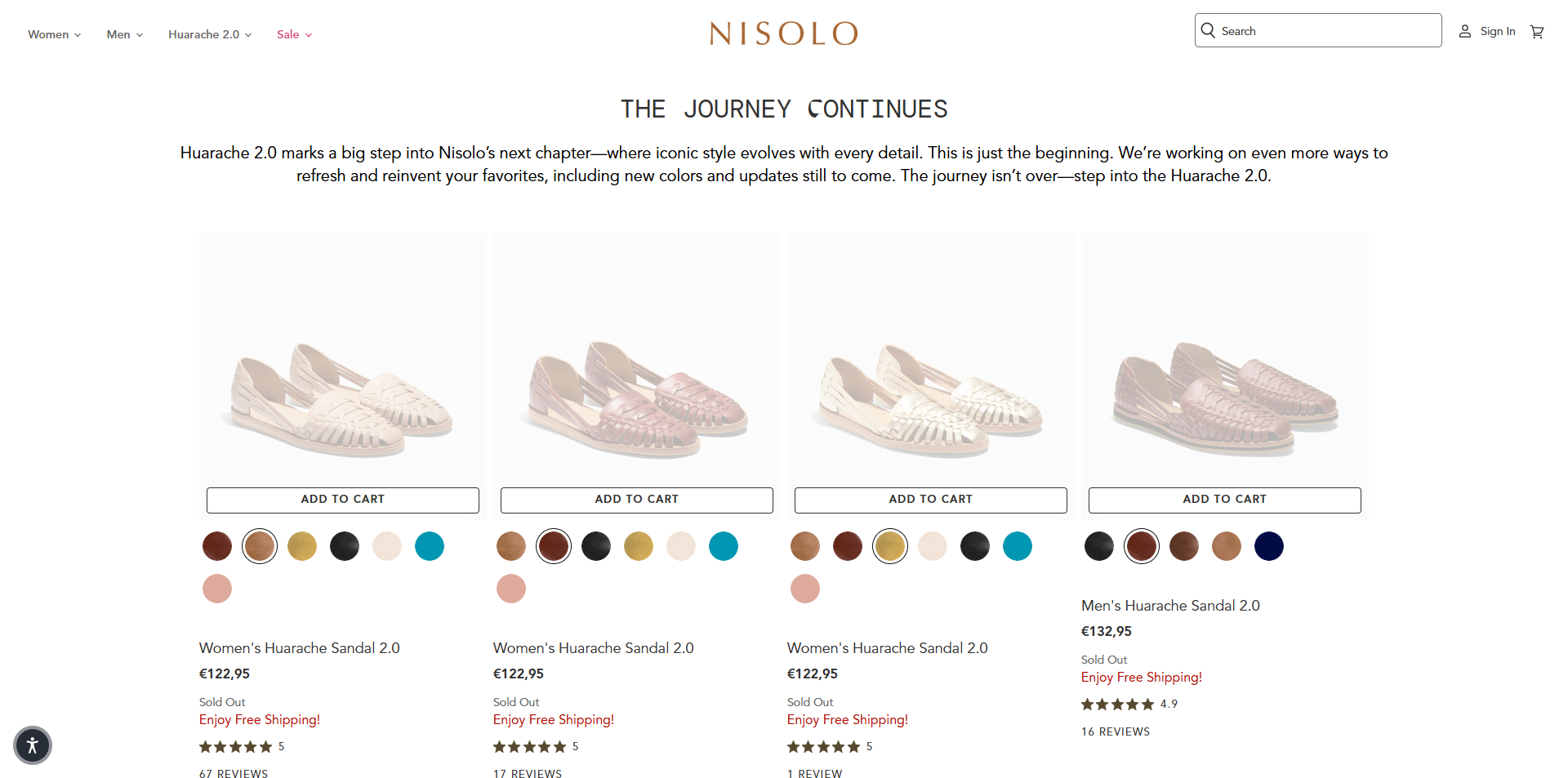The height and width of the screenshot is (778, 1568).
Task: Click the Sign In link
Action: 1499,31
